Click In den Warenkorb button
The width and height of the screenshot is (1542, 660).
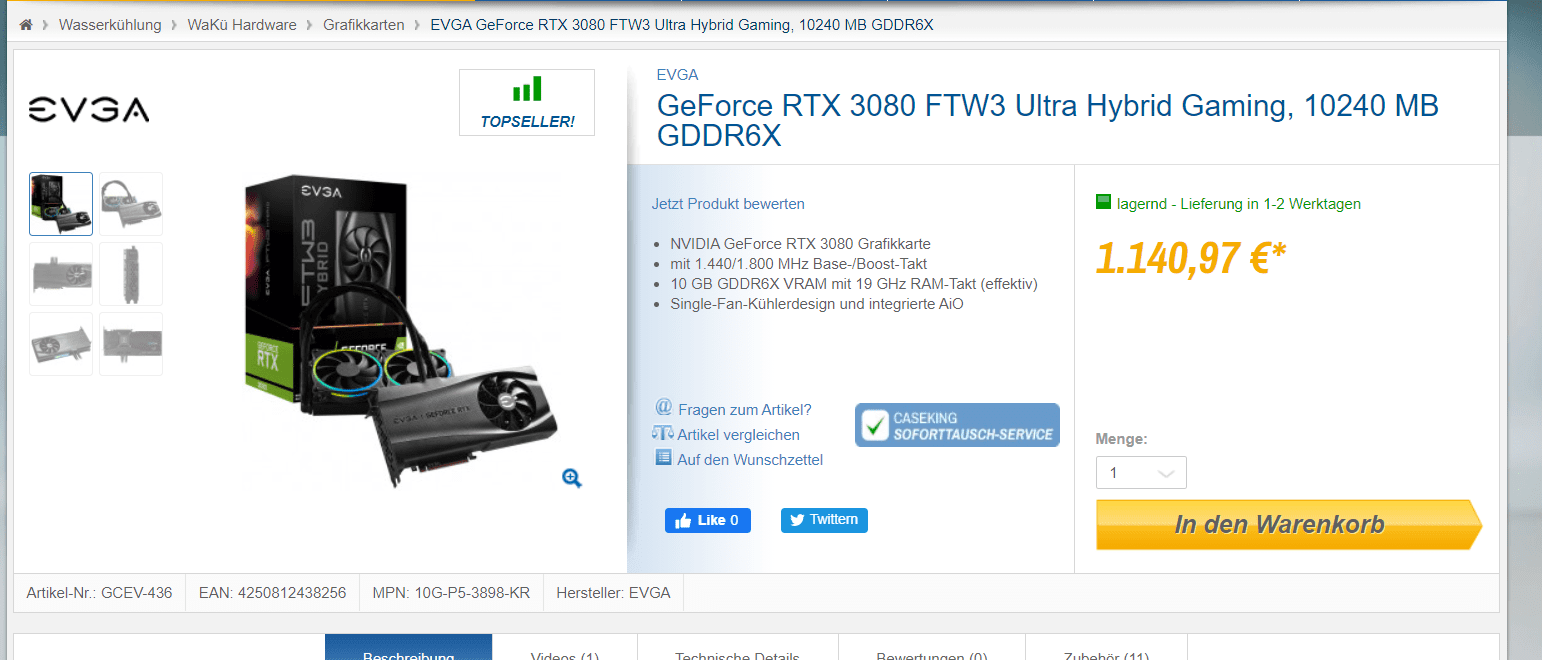point(1289,525)
